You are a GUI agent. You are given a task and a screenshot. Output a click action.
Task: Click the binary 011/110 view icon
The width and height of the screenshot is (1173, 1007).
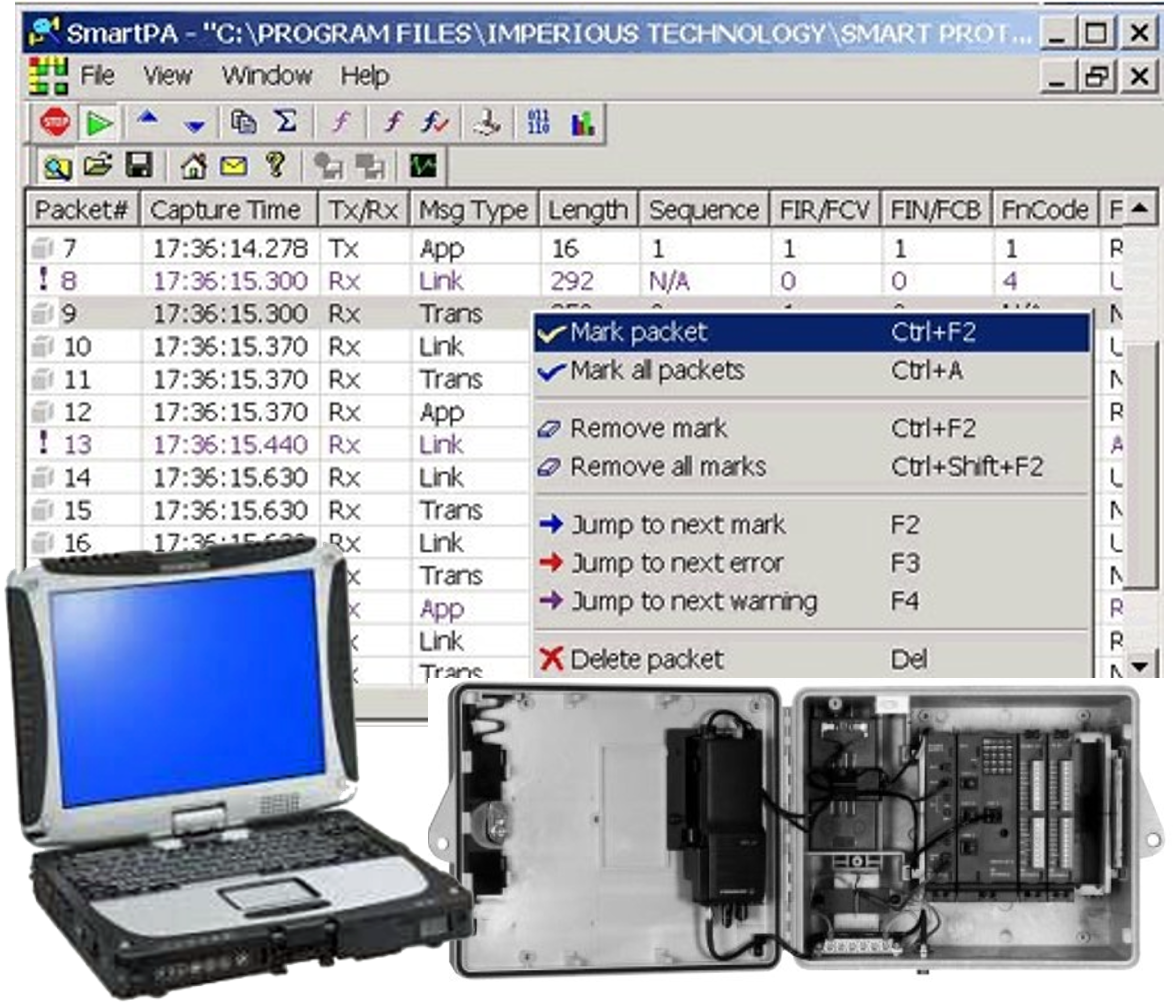(x=538, y=123)
